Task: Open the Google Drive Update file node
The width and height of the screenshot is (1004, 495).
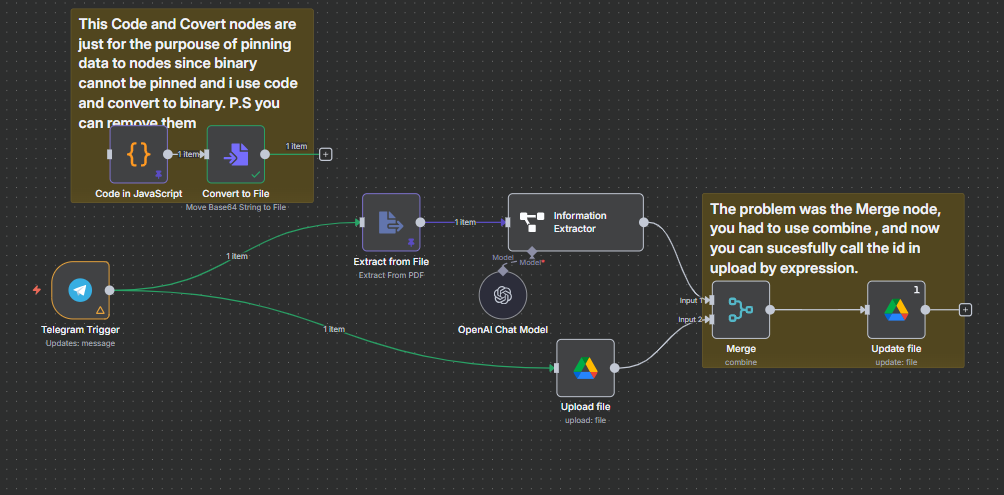Action: 895,310
